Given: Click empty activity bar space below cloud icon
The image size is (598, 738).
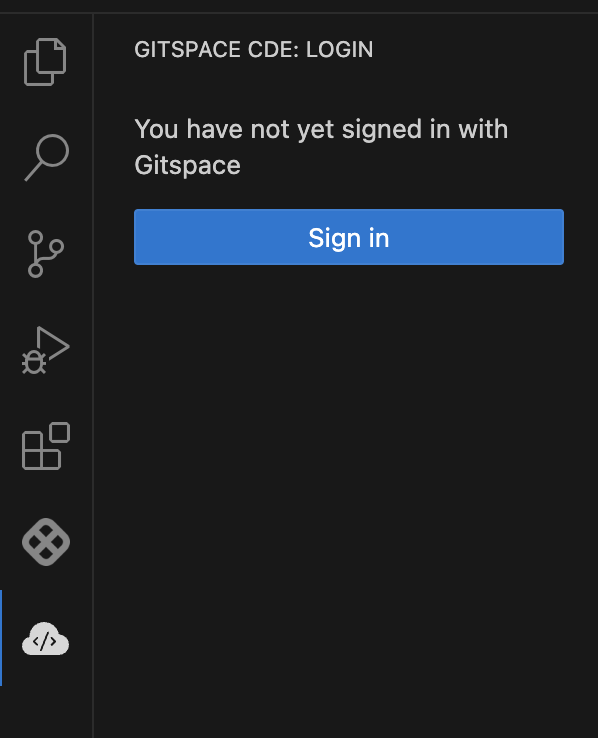Looking at the screenshot, I should [46, 711].
